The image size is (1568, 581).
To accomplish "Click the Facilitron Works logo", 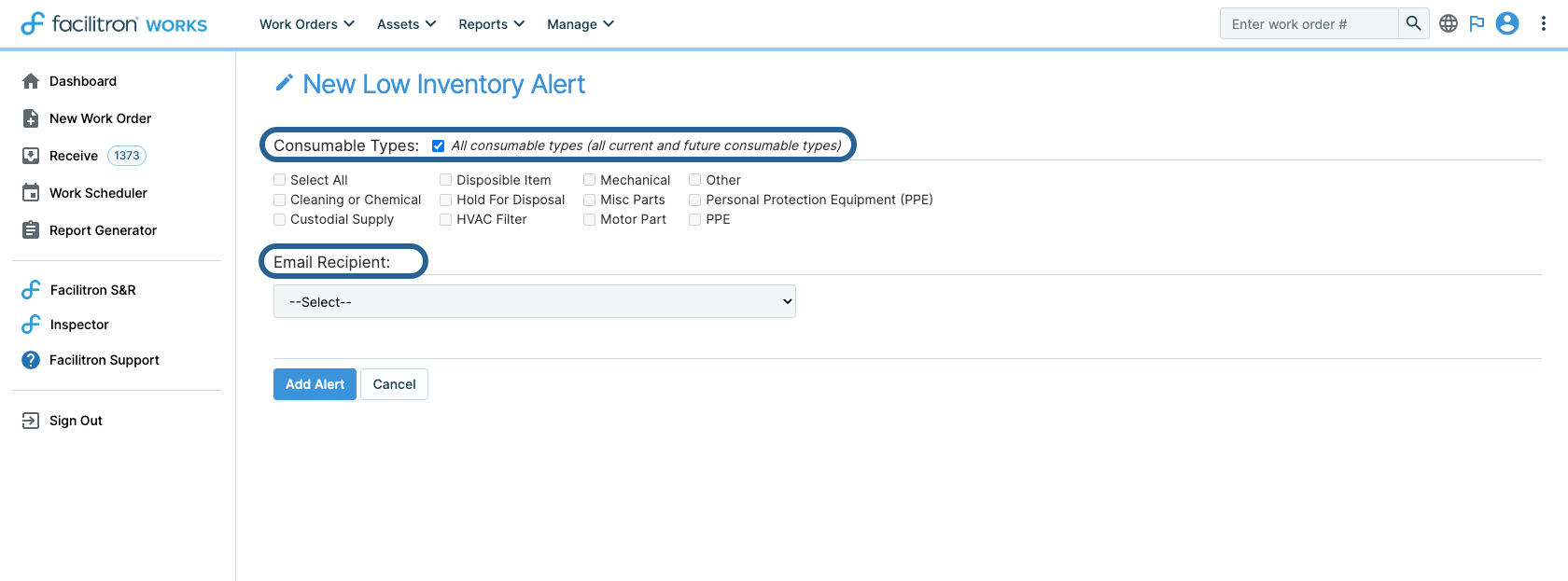I will (114, 23).
